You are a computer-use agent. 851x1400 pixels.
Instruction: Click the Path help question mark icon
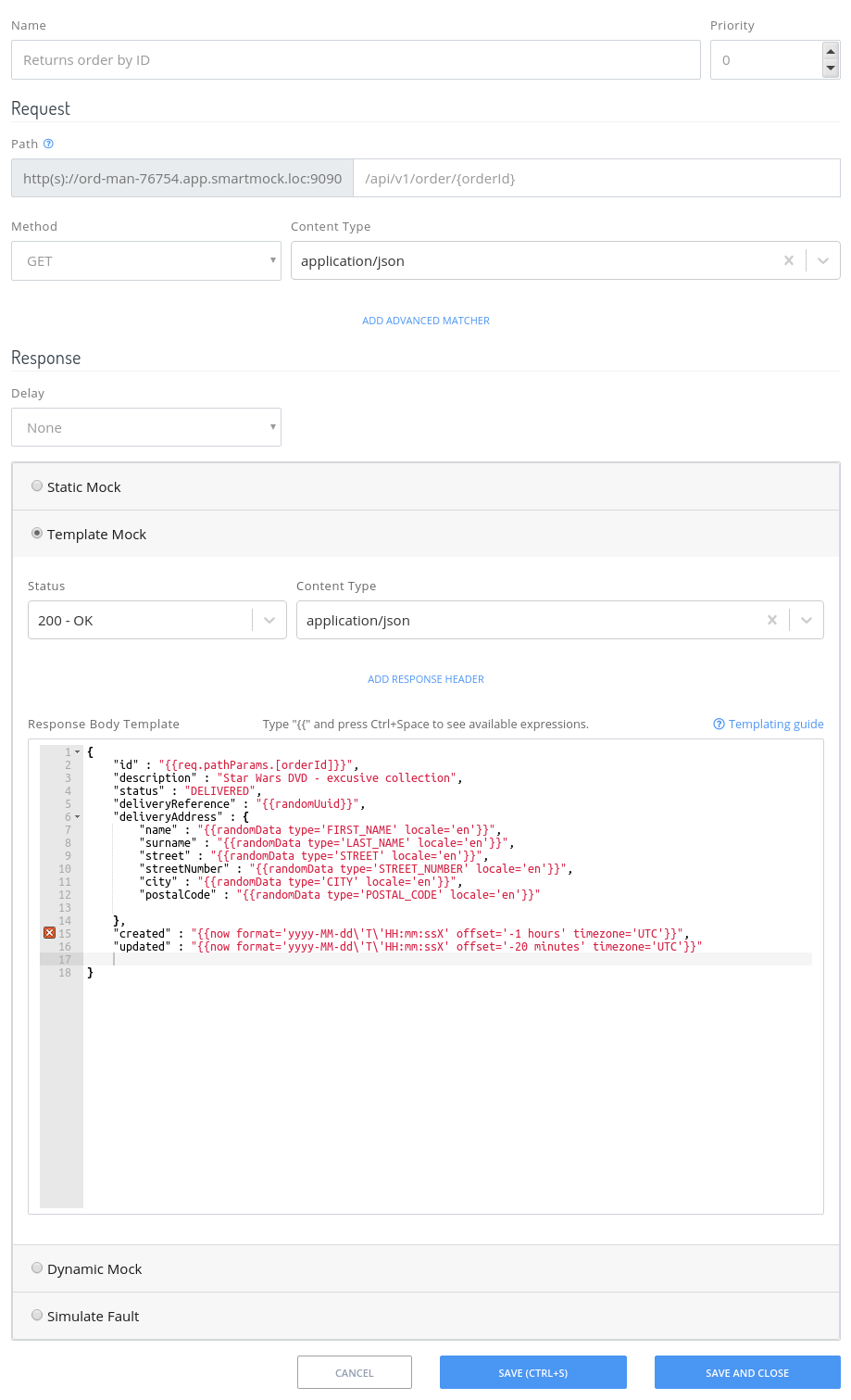[49, 144]
